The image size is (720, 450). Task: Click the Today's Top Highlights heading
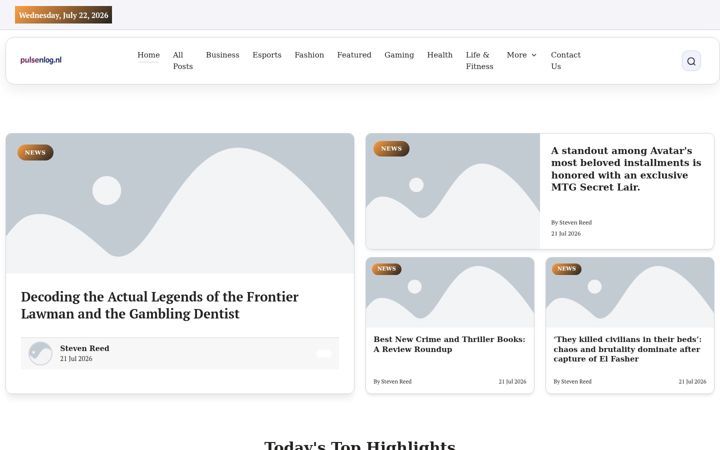tap(360, 445)
